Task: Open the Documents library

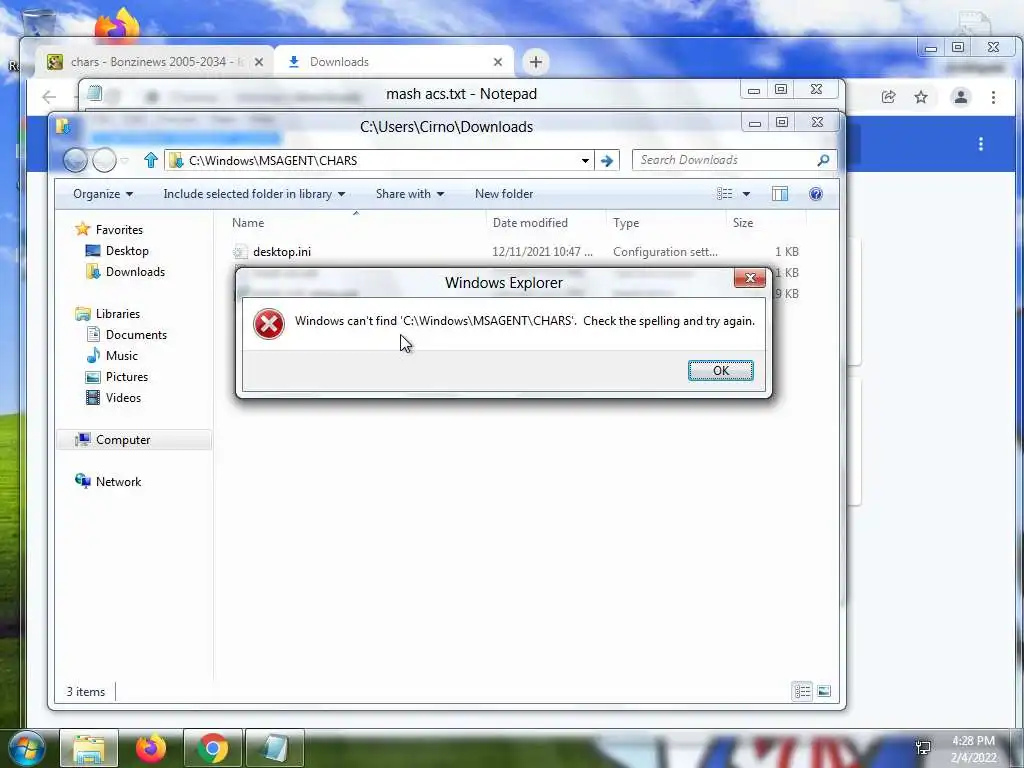Action: 136,334
